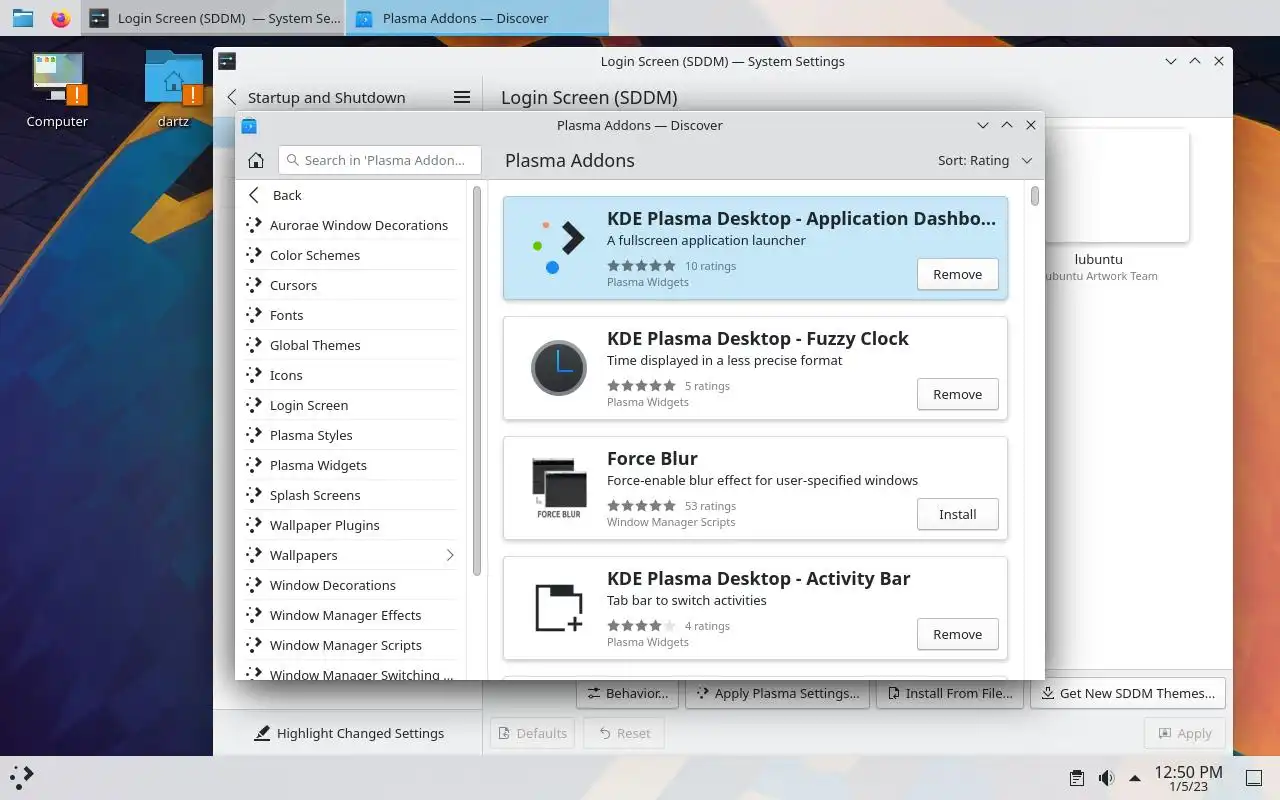Remove the Fuzzy Clock addon
The image size is (1280, 800).
(x=957, y=394)
